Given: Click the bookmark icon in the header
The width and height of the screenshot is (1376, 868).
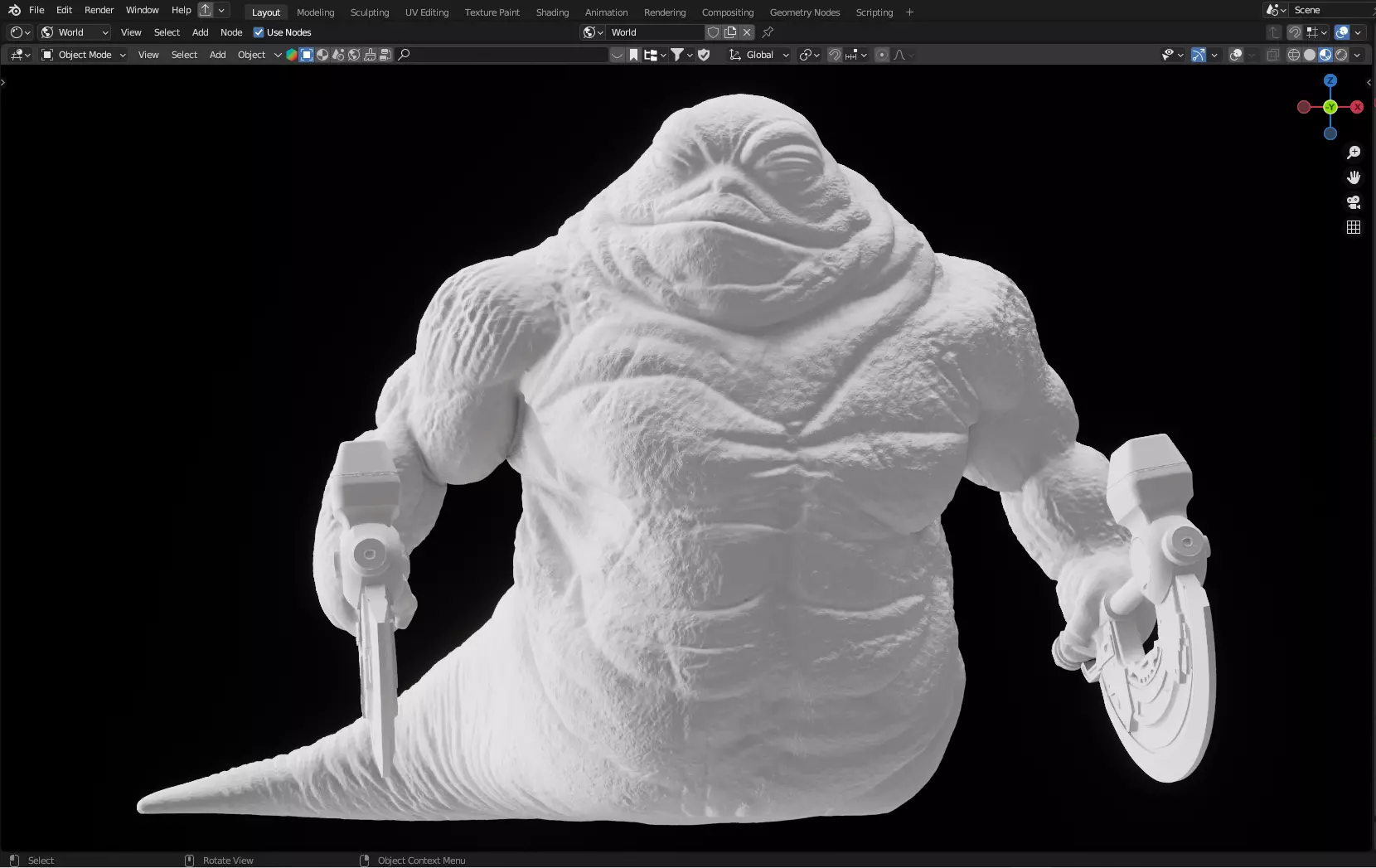Looking at the screenshot, I should (x=633, y=55).
